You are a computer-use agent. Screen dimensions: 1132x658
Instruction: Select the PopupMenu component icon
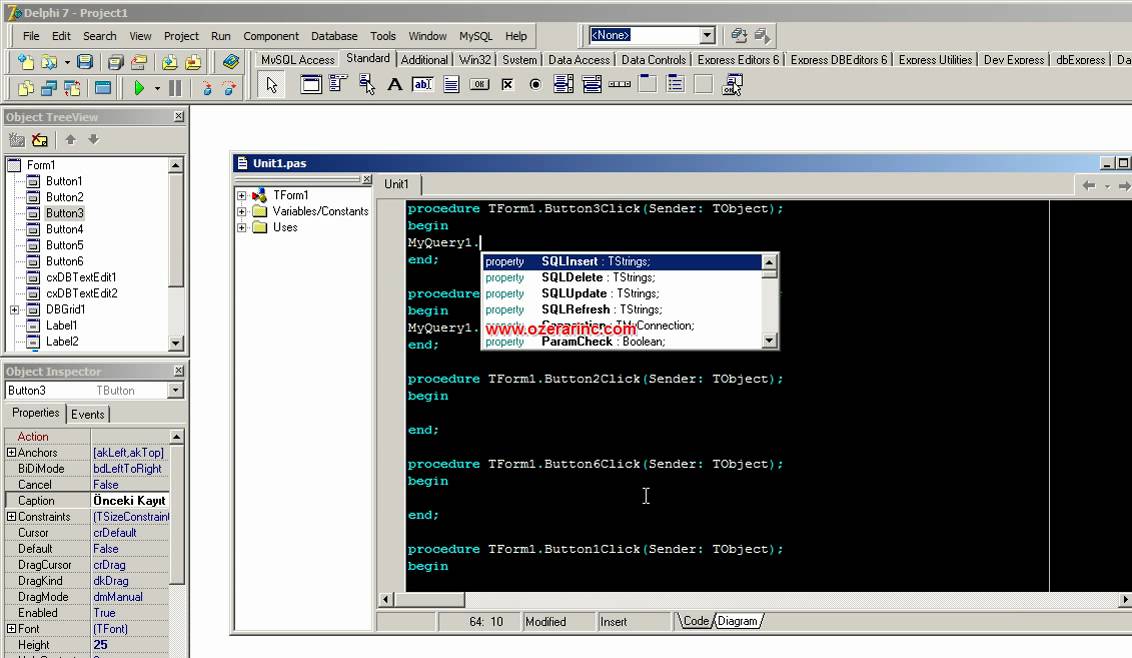click(x=367, y=85)
